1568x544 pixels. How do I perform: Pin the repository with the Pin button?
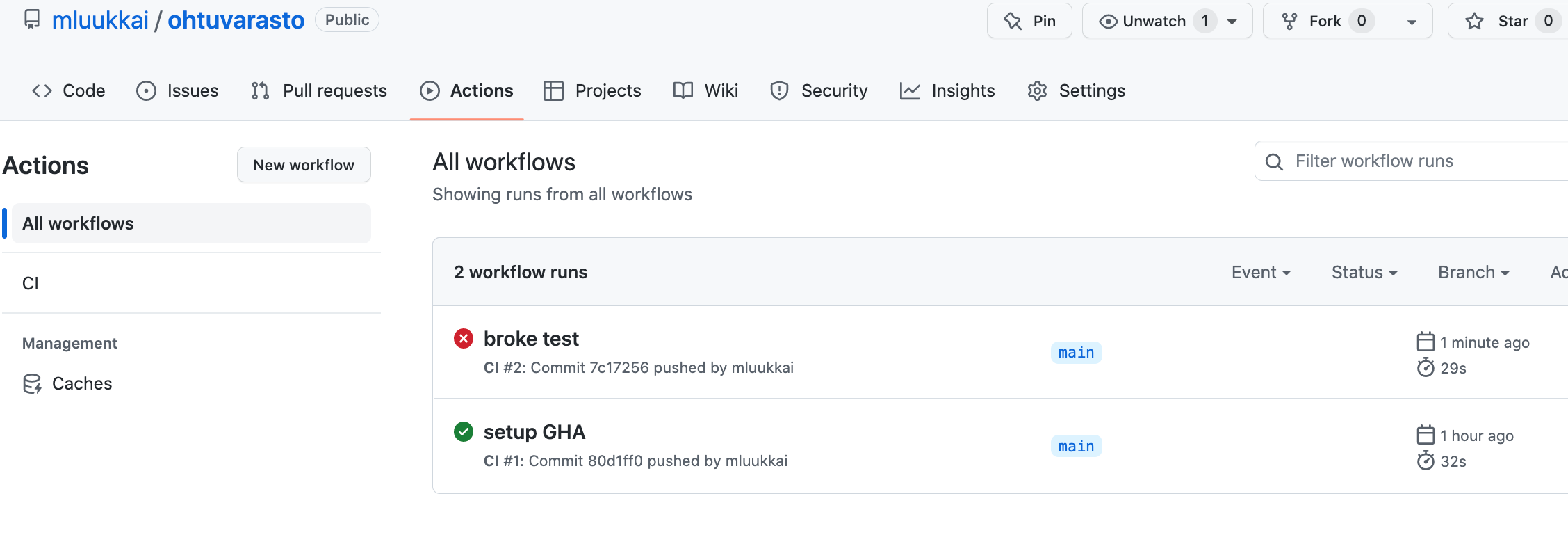(x=1029, y=21)
